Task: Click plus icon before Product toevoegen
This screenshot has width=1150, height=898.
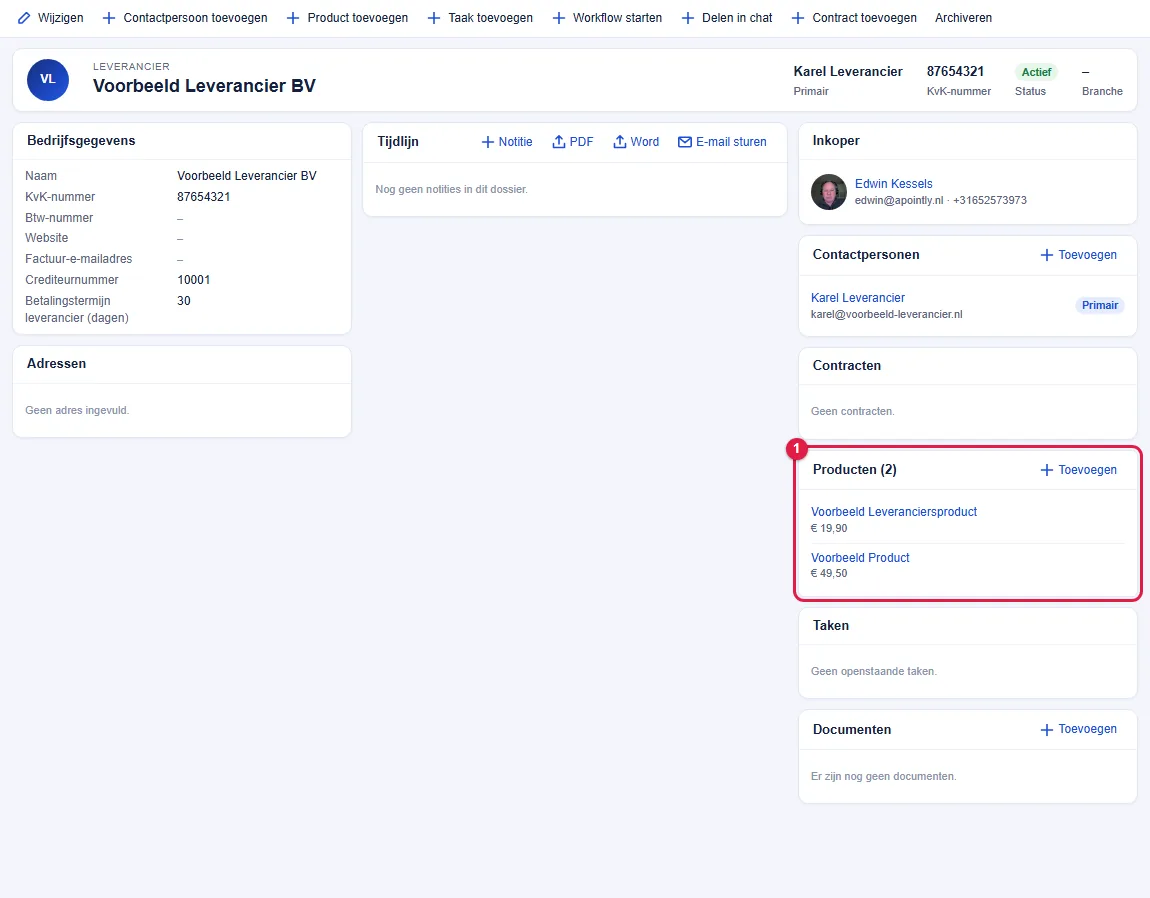Action: [x=293, y=18]
